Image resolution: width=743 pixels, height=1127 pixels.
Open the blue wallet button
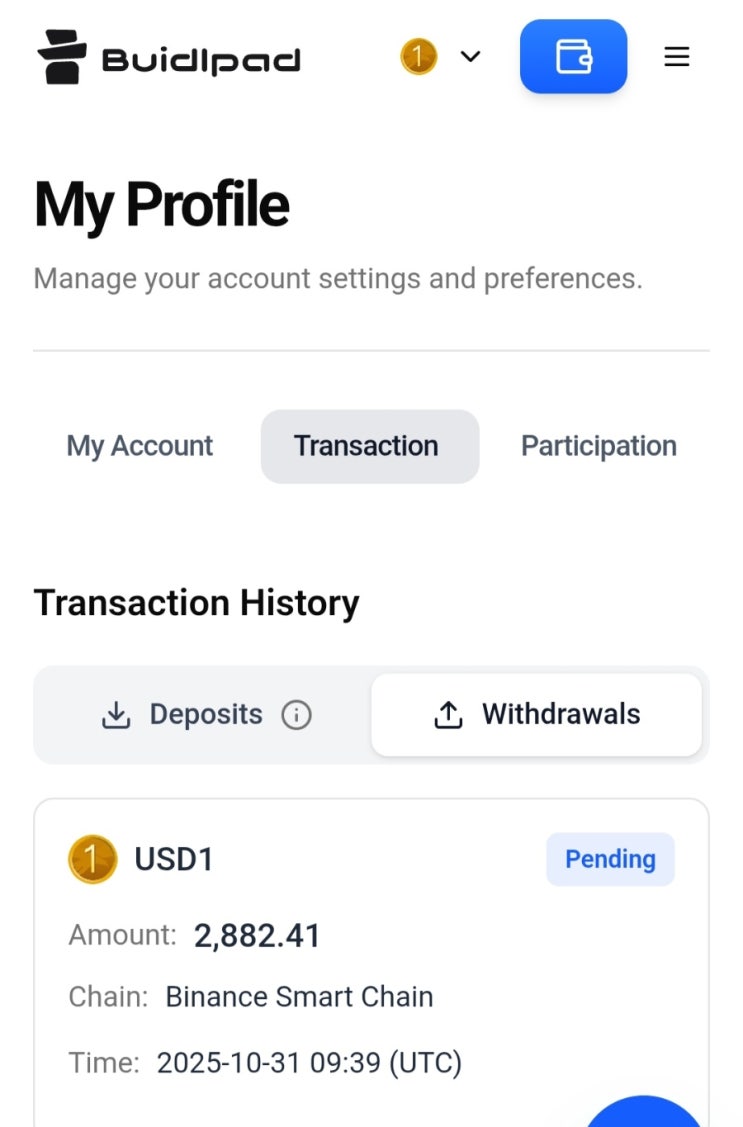coord(573,57)
